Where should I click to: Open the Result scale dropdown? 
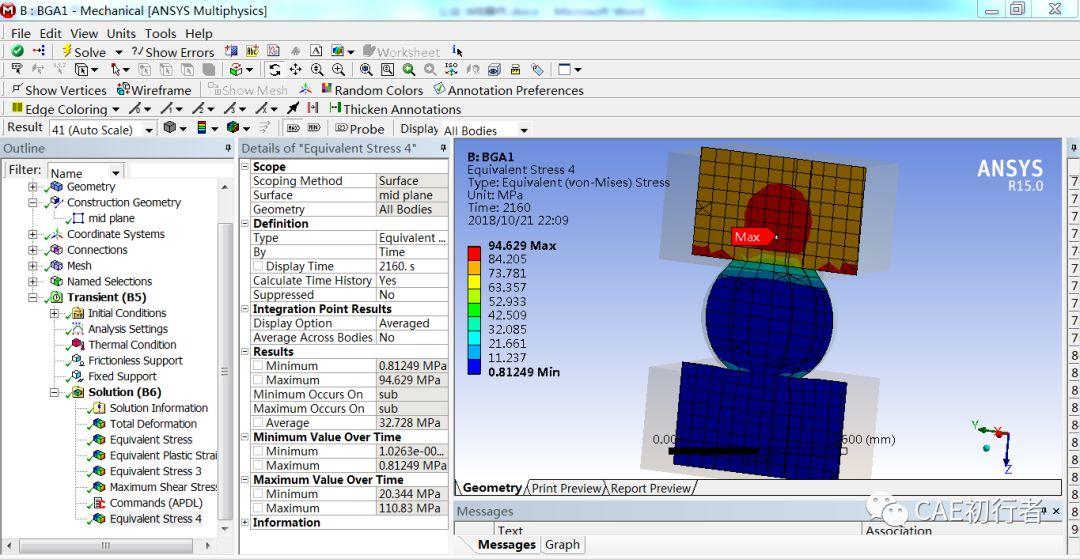149,129
